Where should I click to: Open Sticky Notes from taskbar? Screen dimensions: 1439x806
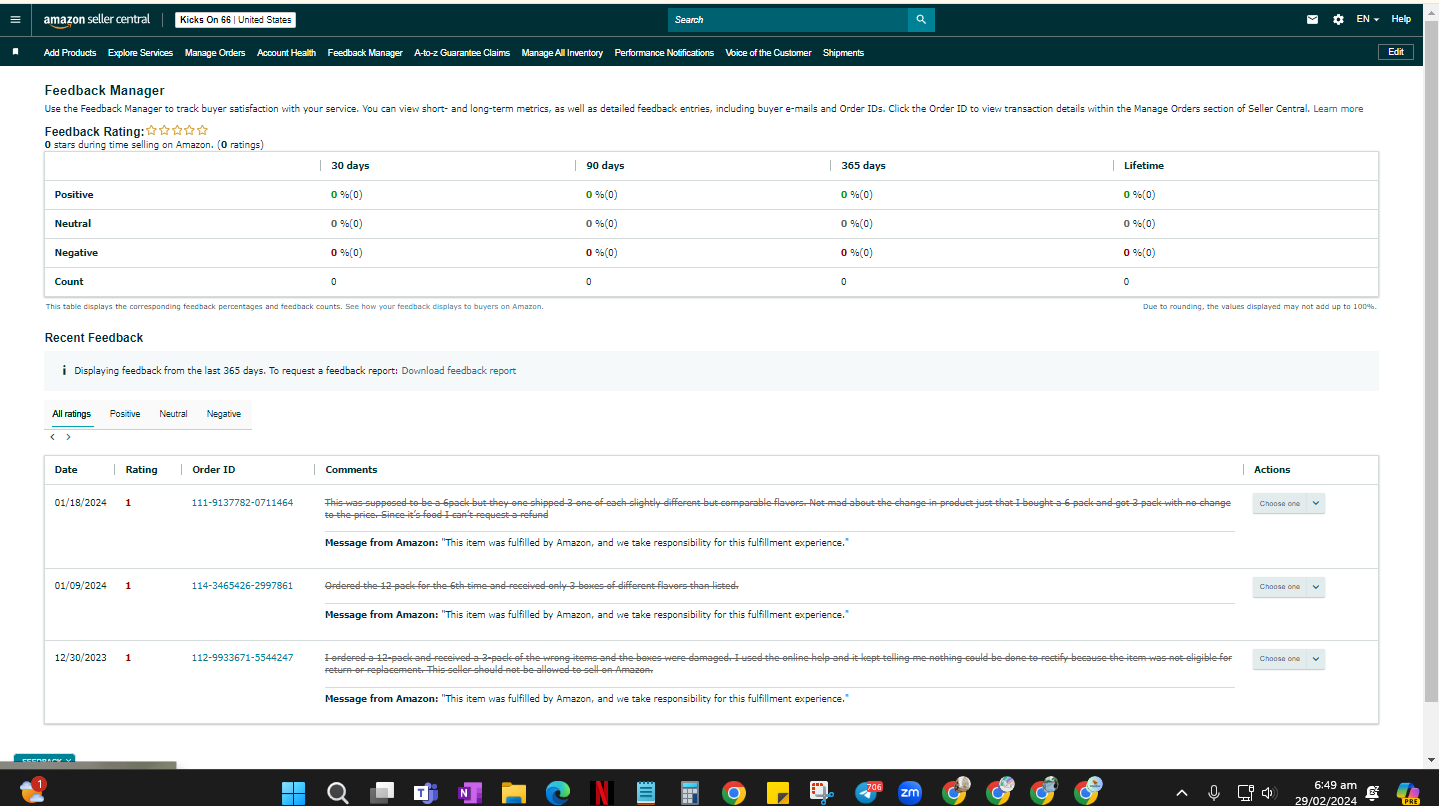777,793
